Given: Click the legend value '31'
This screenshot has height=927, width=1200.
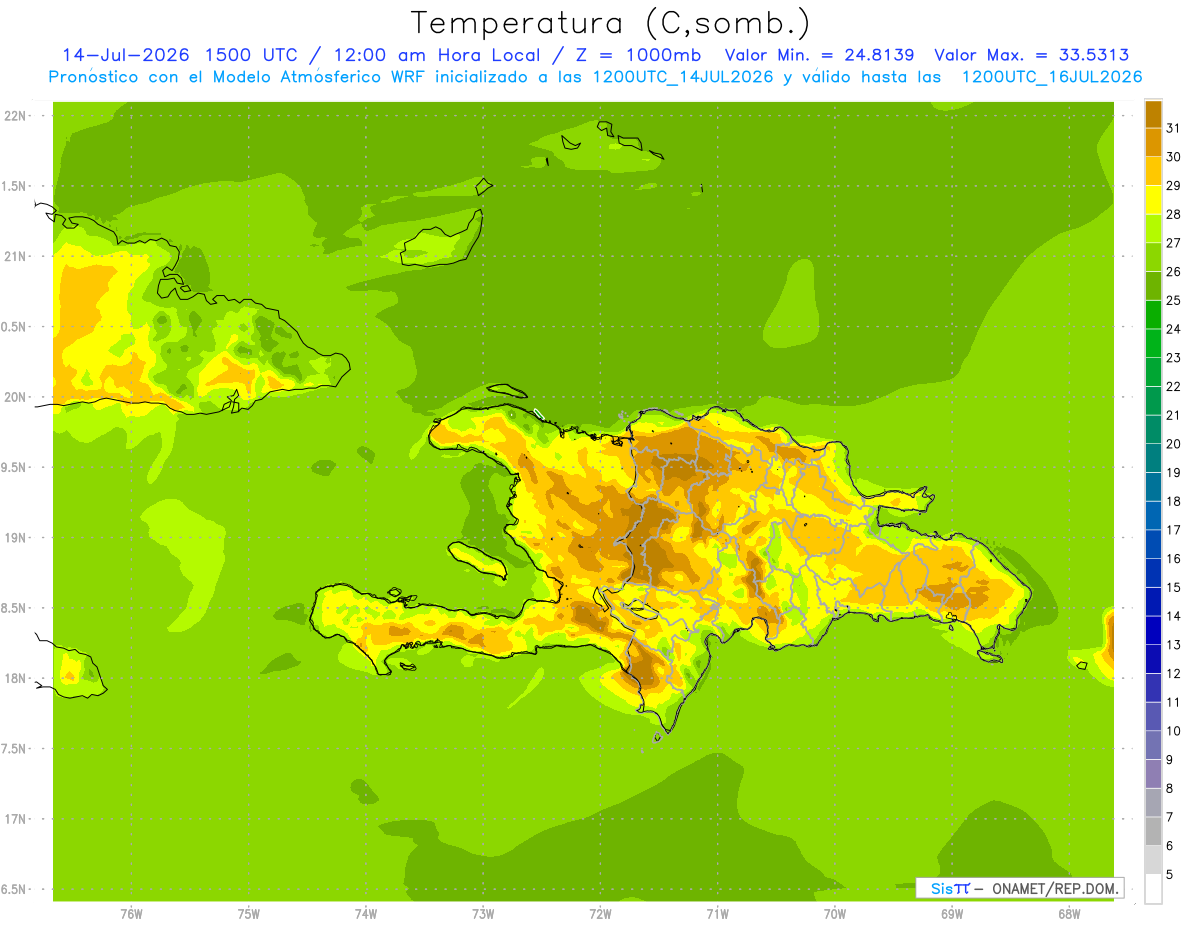Looking at the screenshot, I should coord(1174,128).
